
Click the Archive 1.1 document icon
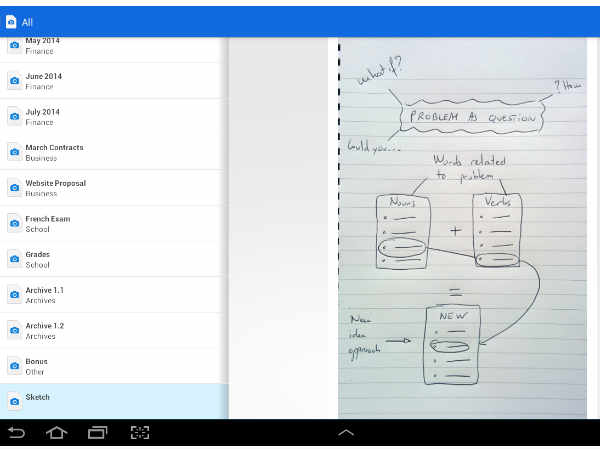pos(14,295)
